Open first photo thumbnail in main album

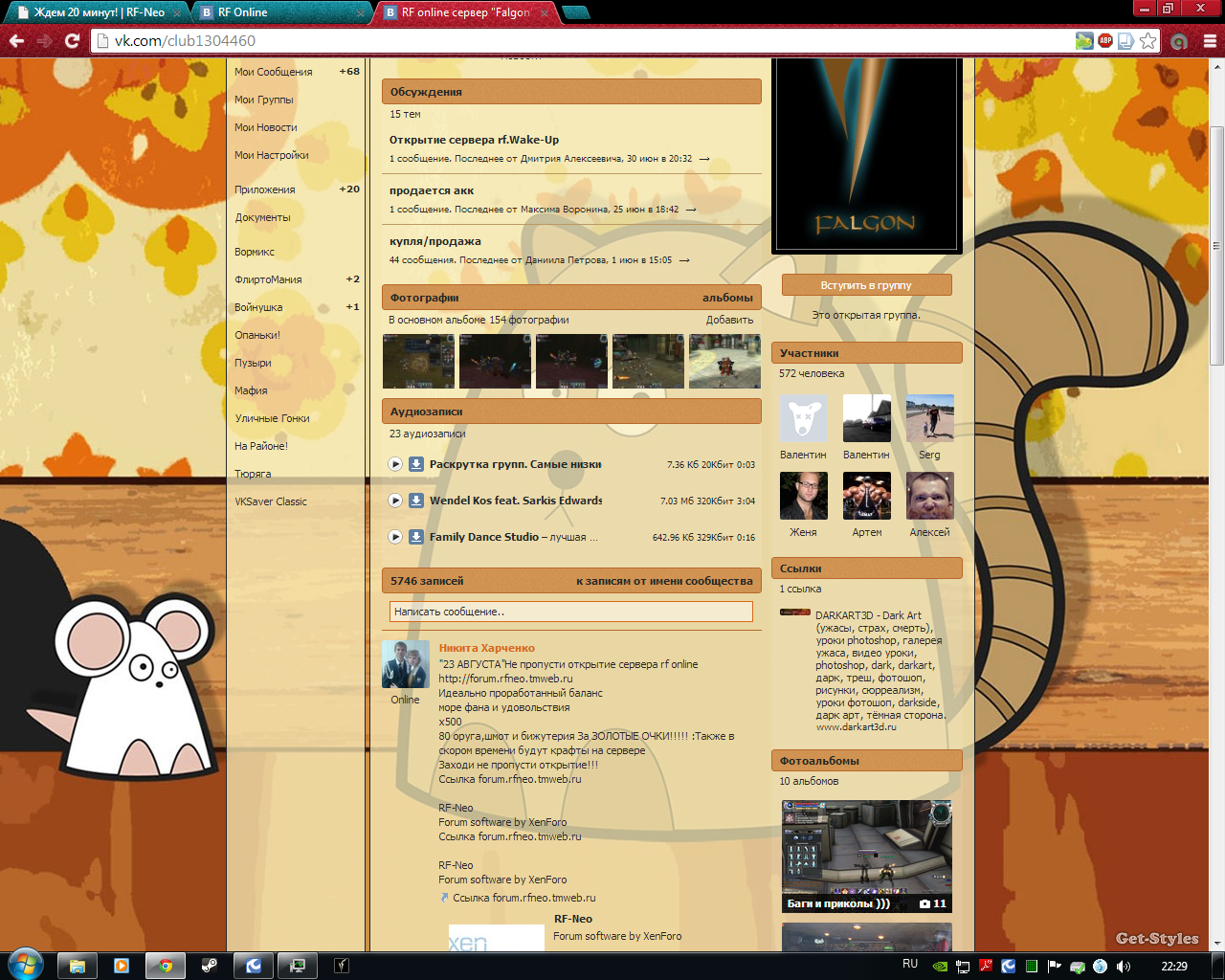(x=418, y=361)
